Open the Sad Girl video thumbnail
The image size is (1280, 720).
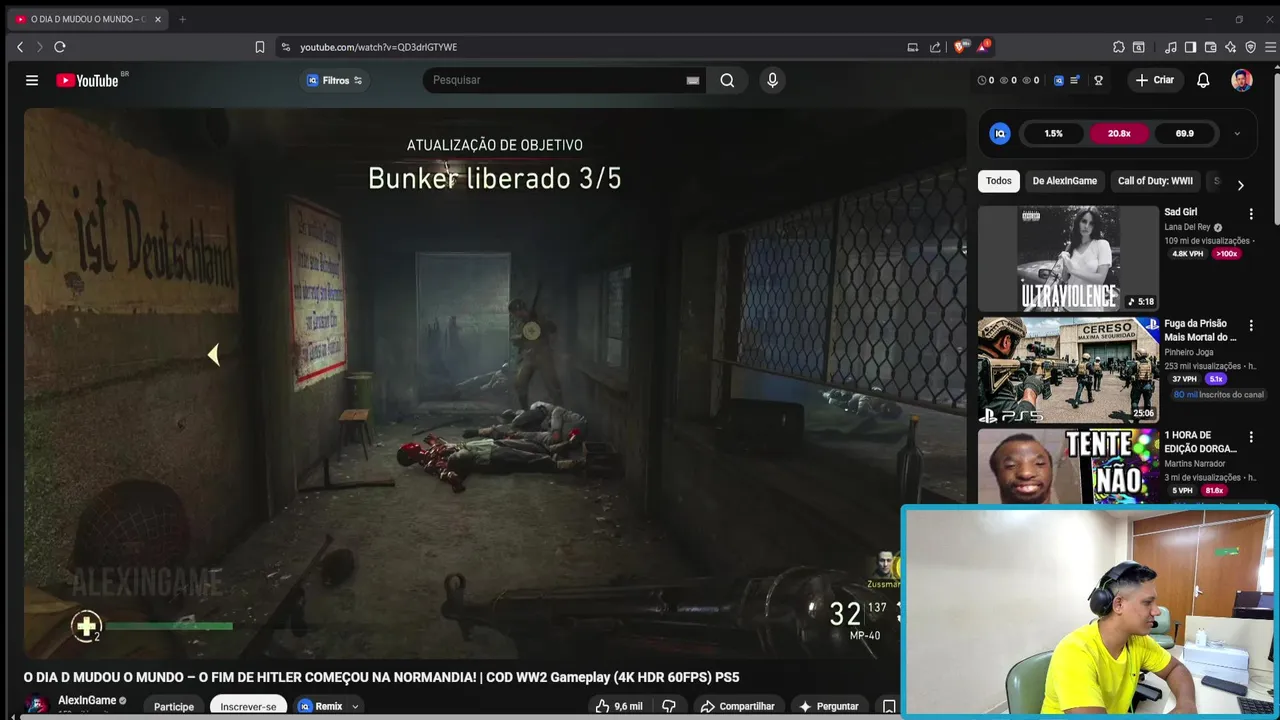(1068, 259)
